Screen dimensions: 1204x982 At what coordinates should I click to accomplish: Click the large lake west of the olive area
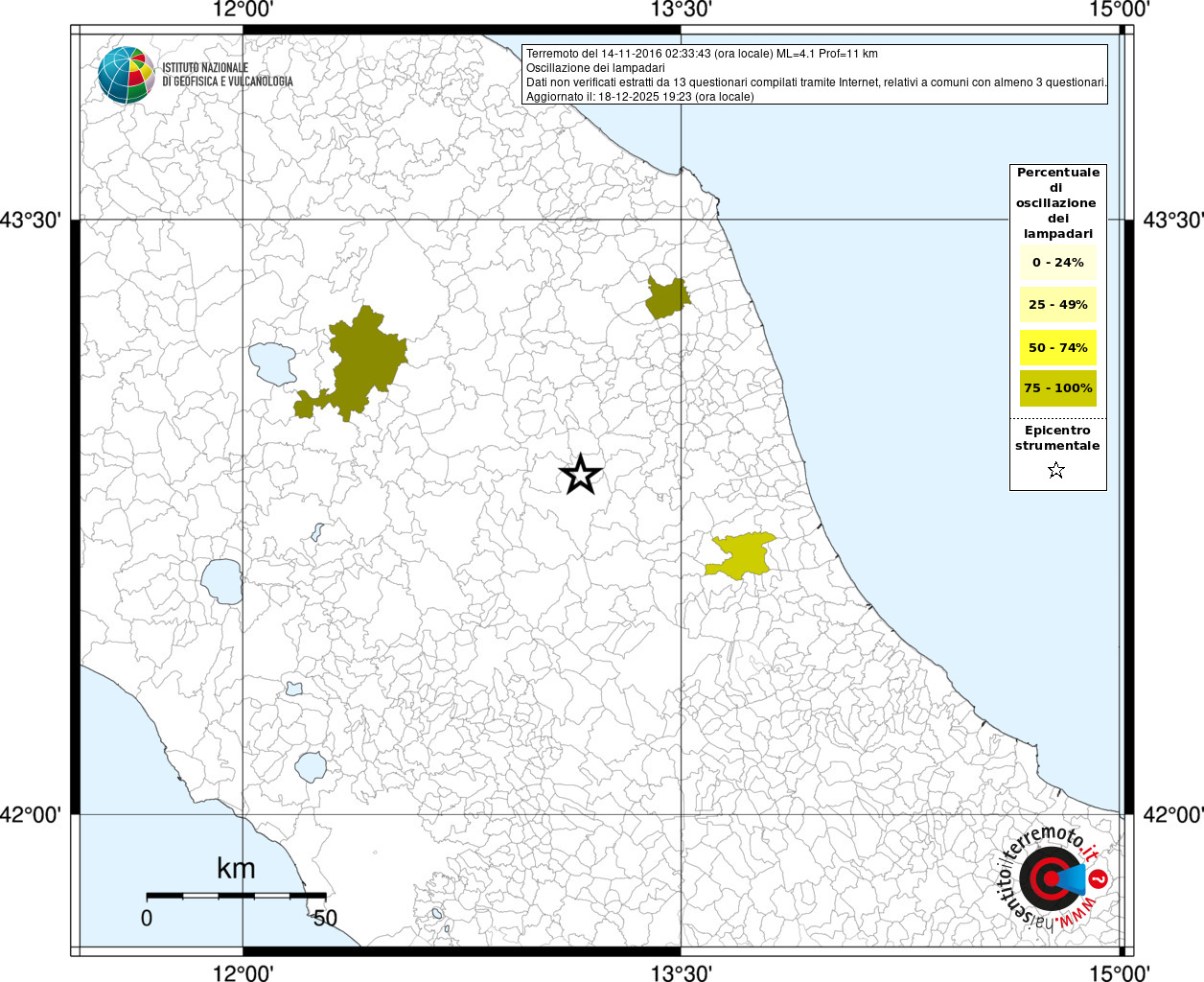[x=273, y=363]
